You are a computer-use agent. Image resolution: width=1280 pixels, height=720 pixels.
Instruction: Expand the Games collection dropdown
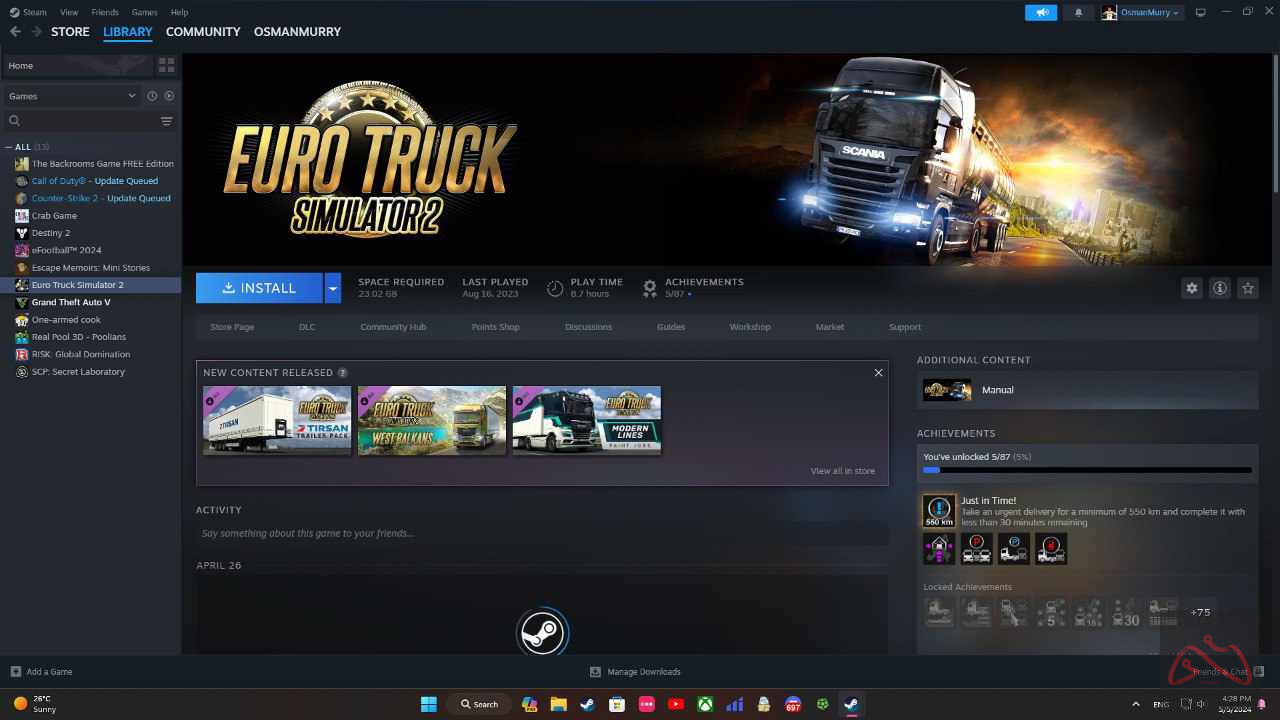pyautogui.click(x=130, y=95)
